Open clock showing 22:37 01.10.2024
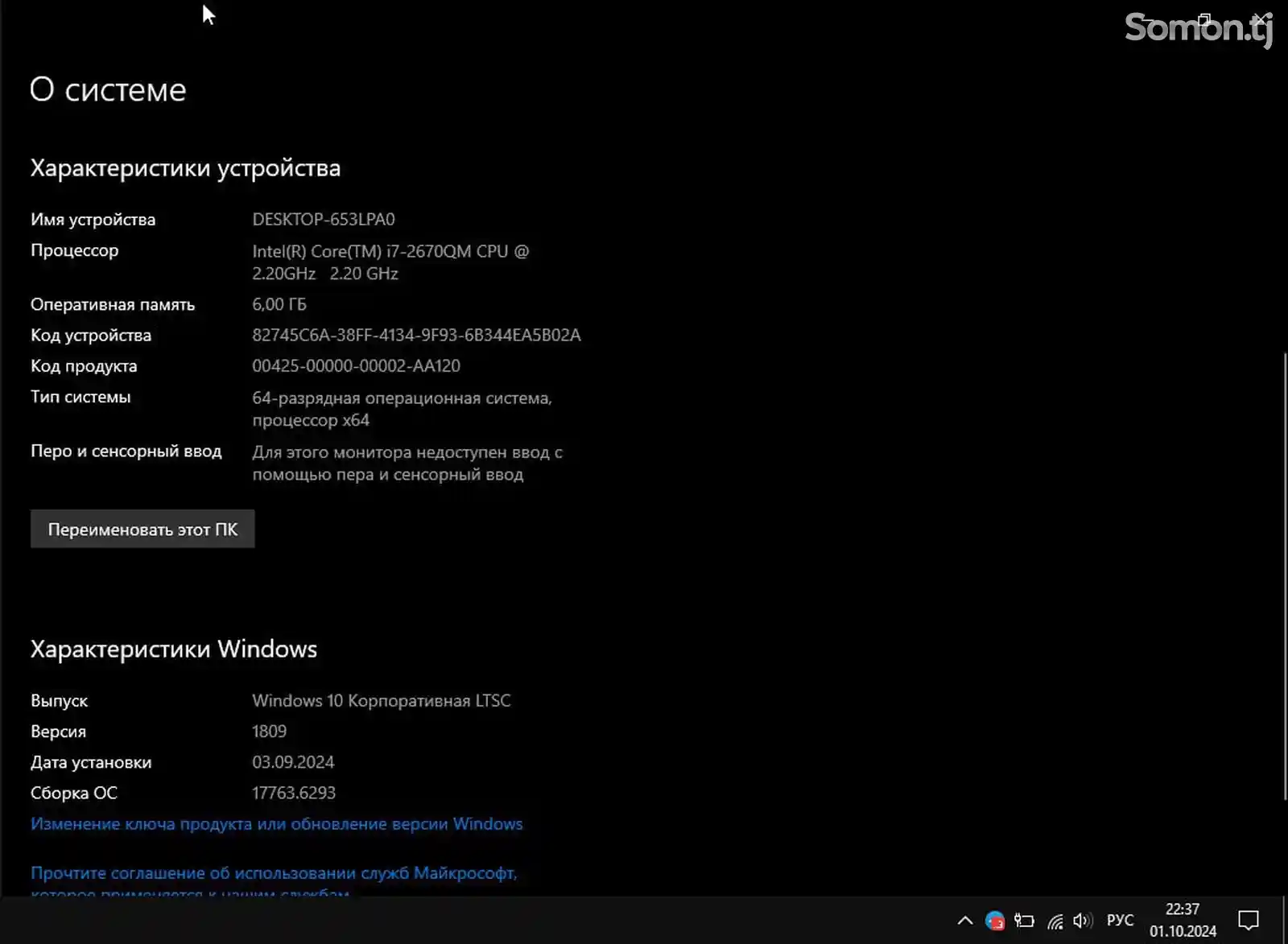 coord(1183,920)
